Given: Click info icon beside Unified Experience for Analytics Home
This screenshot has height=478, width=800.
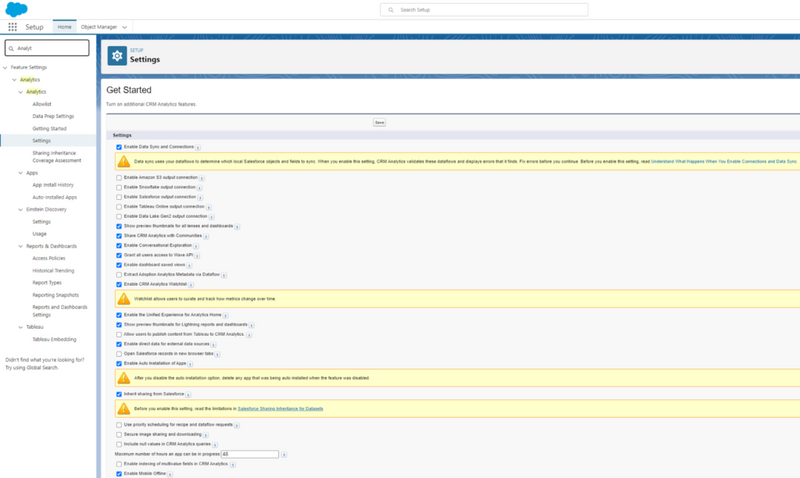Looking at the screenshot, I should (x=226, y=315).
